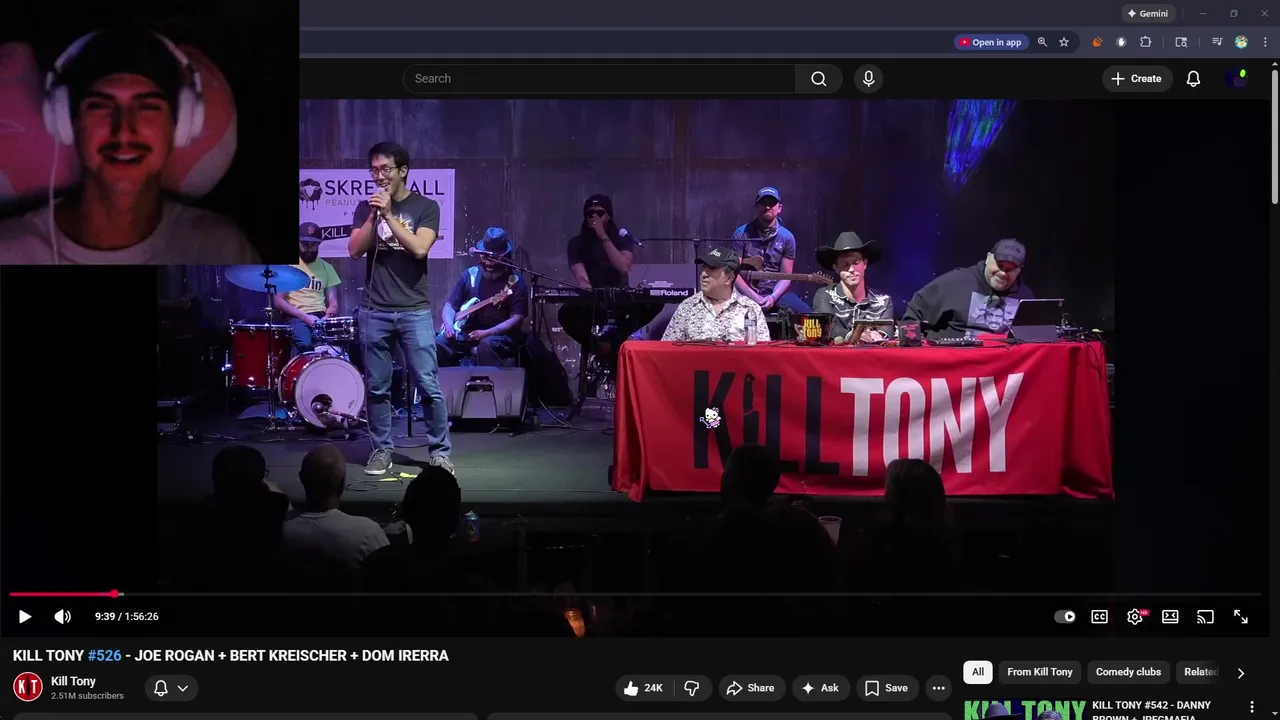Click the Gemini button in title bar

click(1147, 14)
